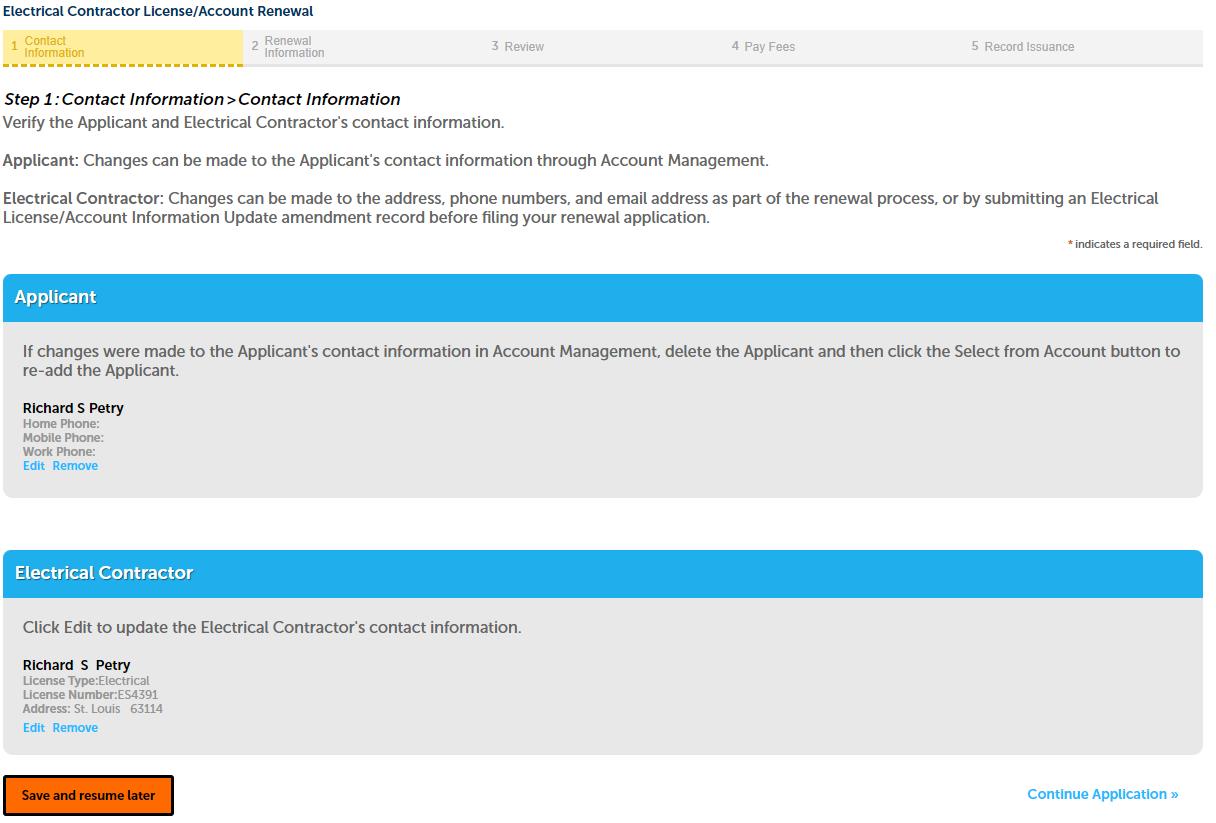Click the Home Phone label

click(61, 424)
